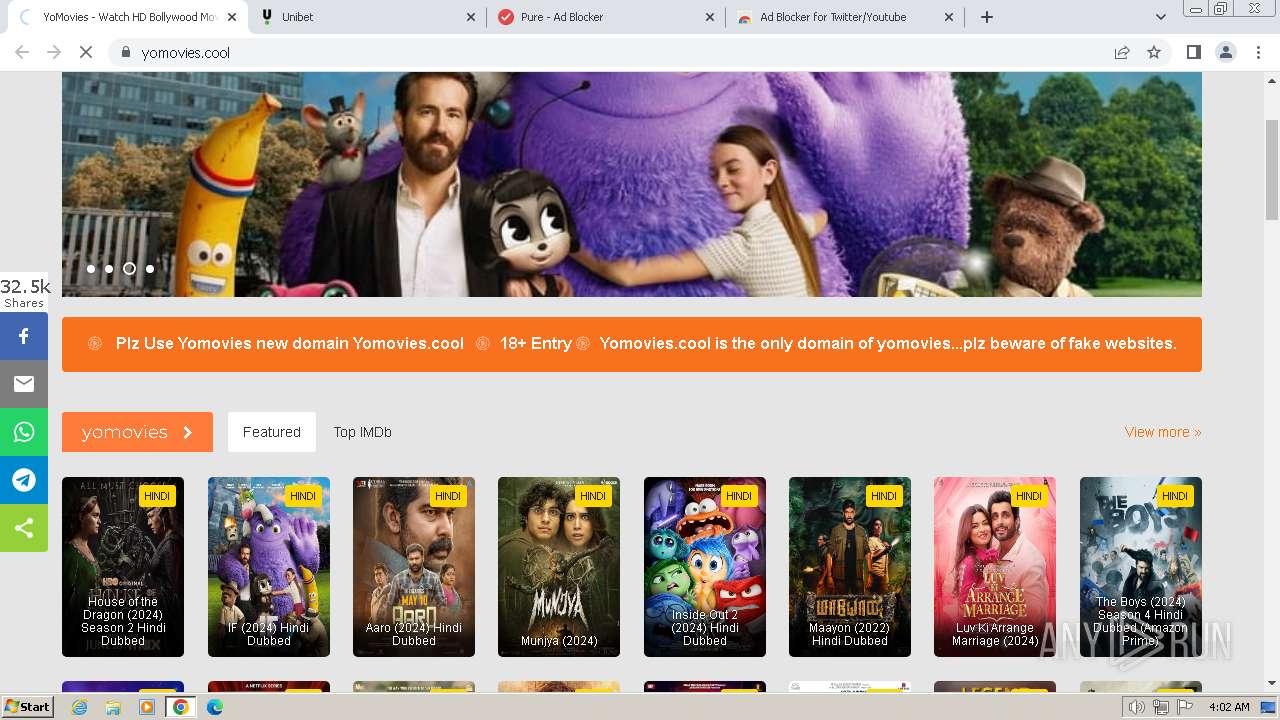The width and height of the screenshot is (1280, 720).
Task: Close the Pure - Ad Blocker tab
Action: (710, 17)
